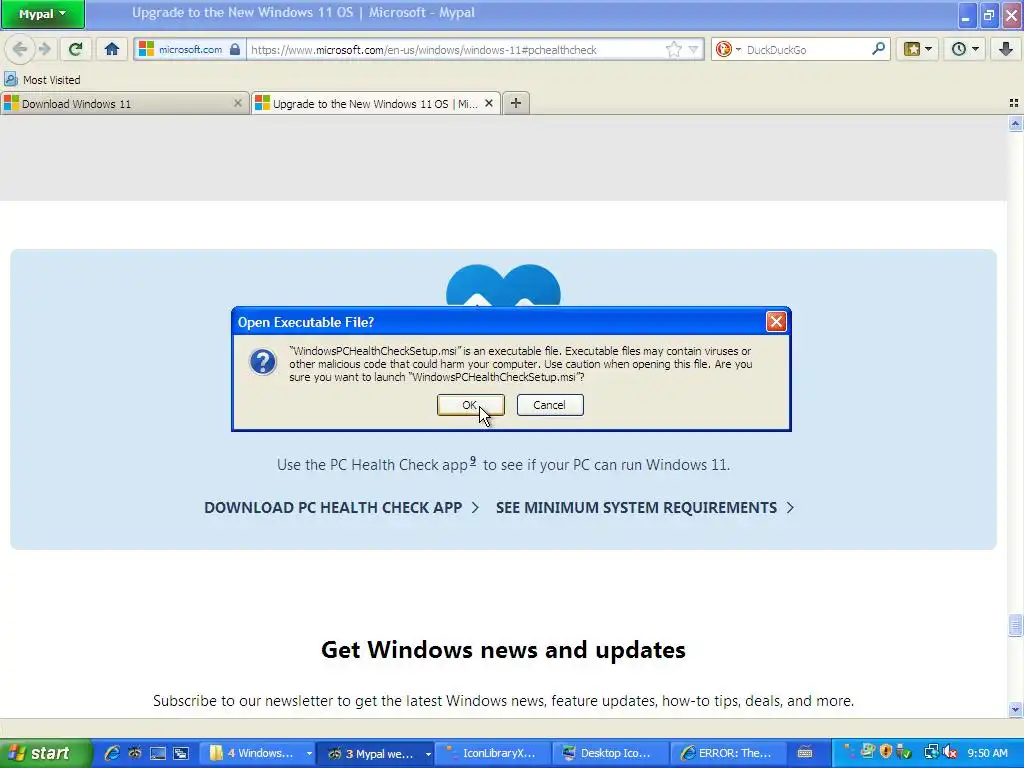Click the 9:50 AM system clock
Image resolution: width=1024 pixels, height=768 pixels.
coord(987,753)
